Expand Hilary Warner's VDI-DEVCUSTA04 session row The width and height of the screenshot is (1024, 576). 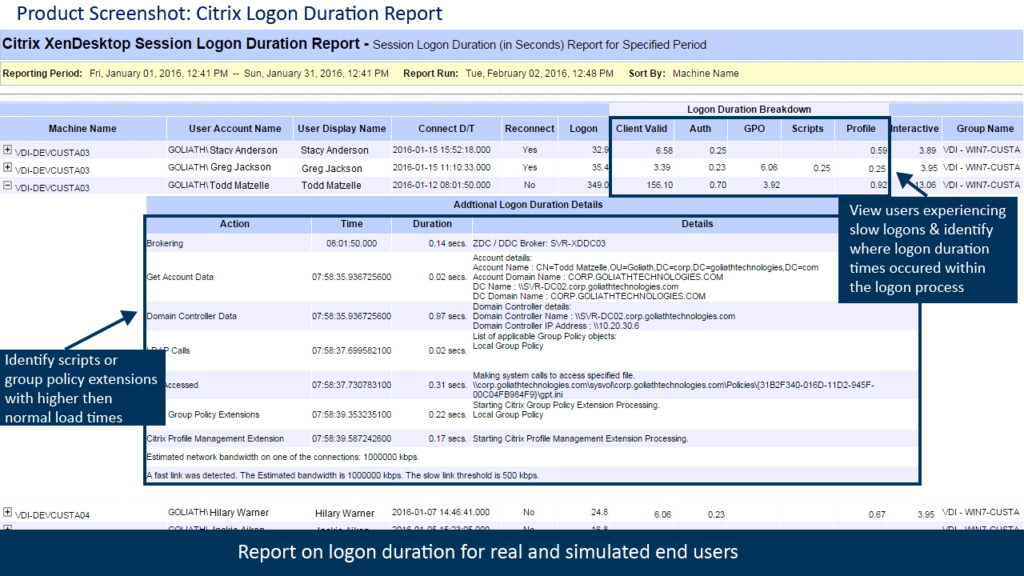(10, 511)
